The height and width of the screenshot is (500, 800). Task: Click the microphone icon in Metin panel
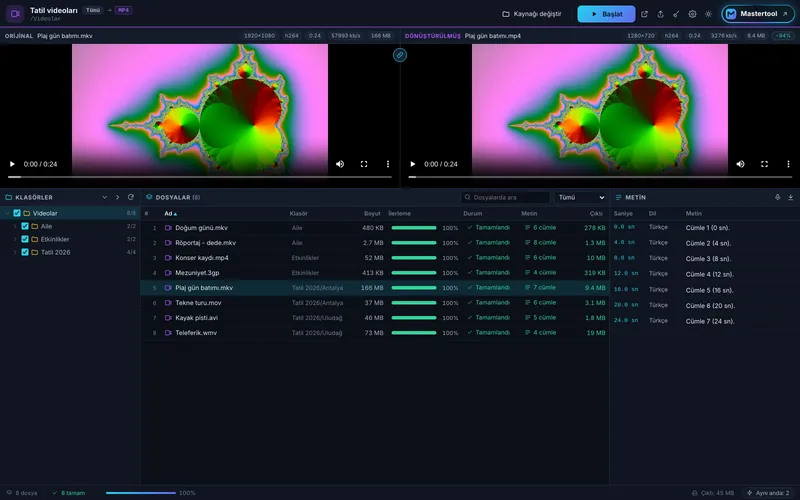point(777,197)
